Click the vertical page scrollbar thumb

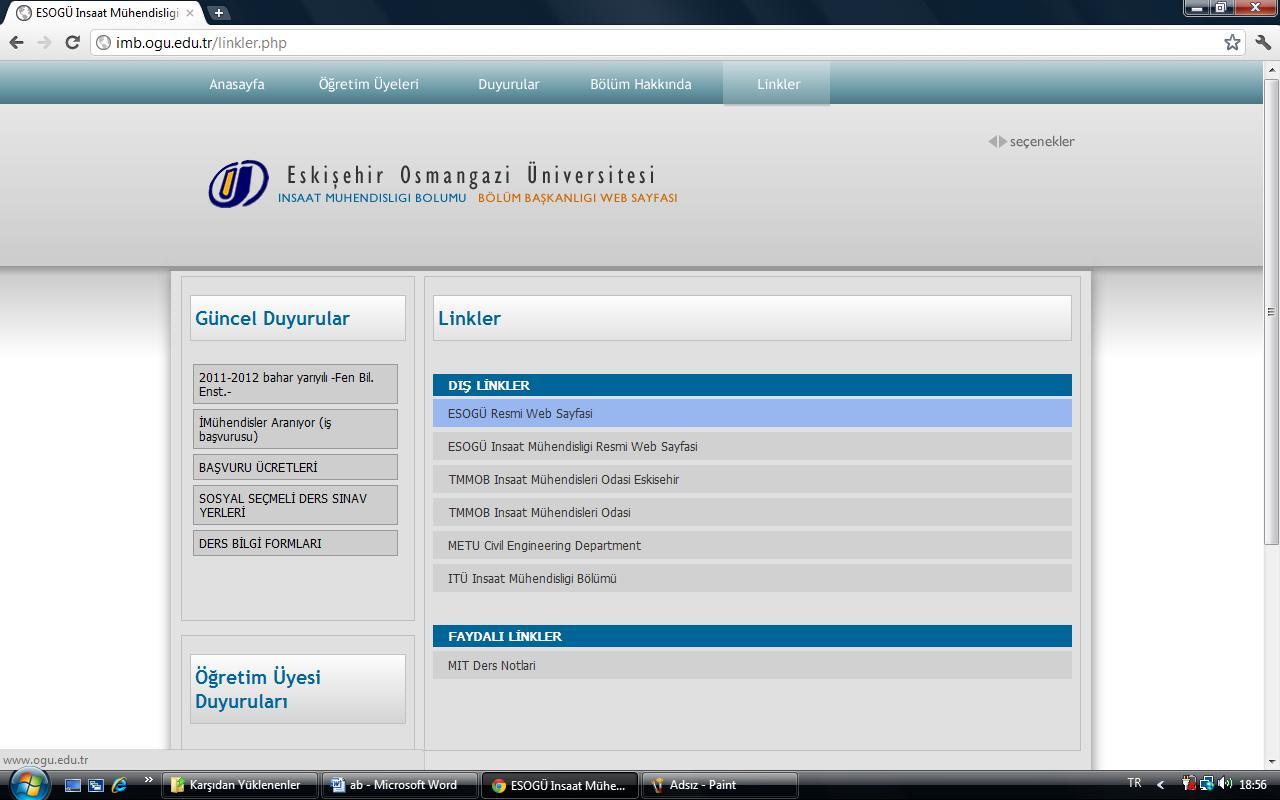(1271, 312)
